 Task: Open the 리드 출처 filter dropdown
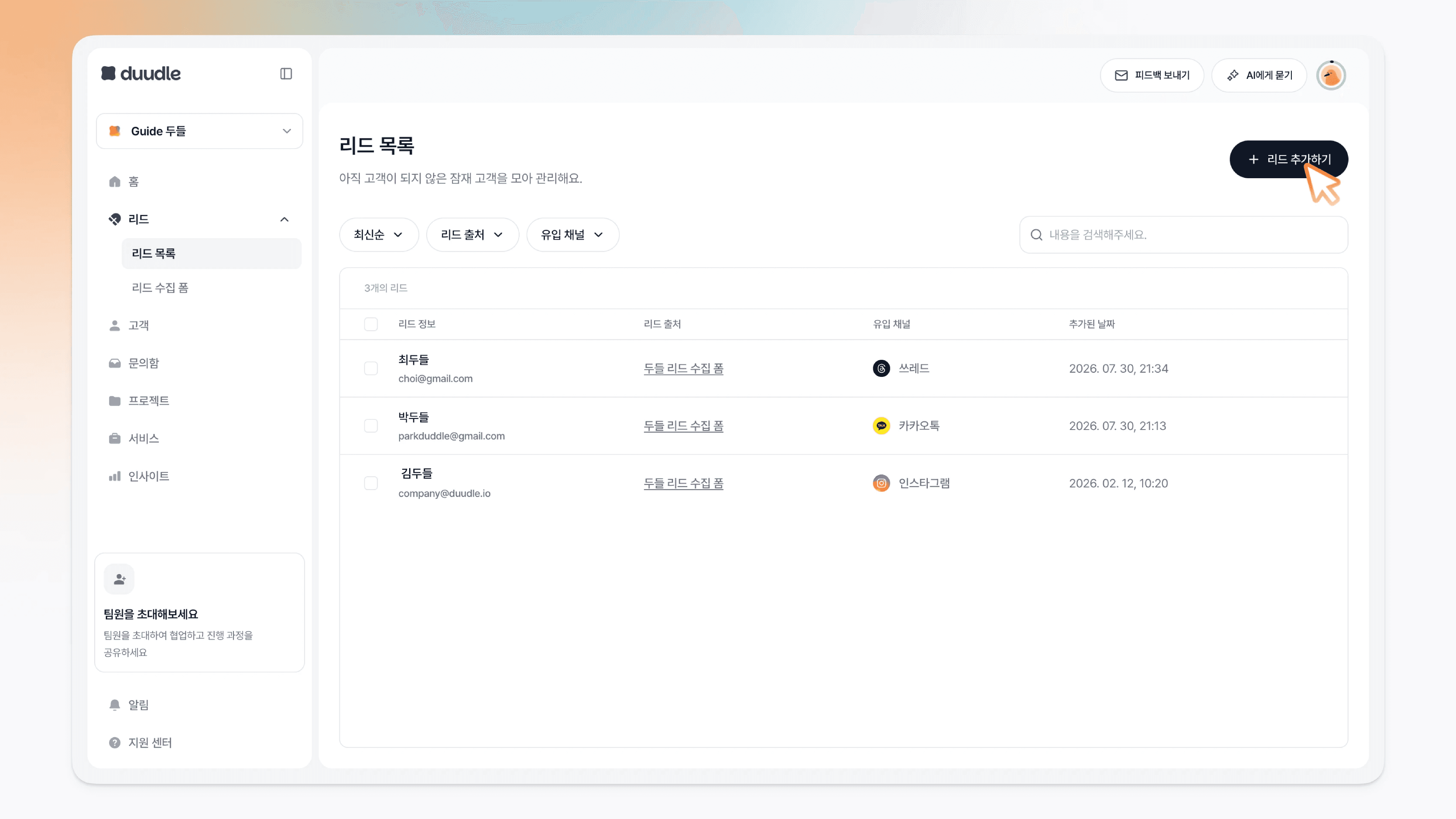tap(472, 235)
